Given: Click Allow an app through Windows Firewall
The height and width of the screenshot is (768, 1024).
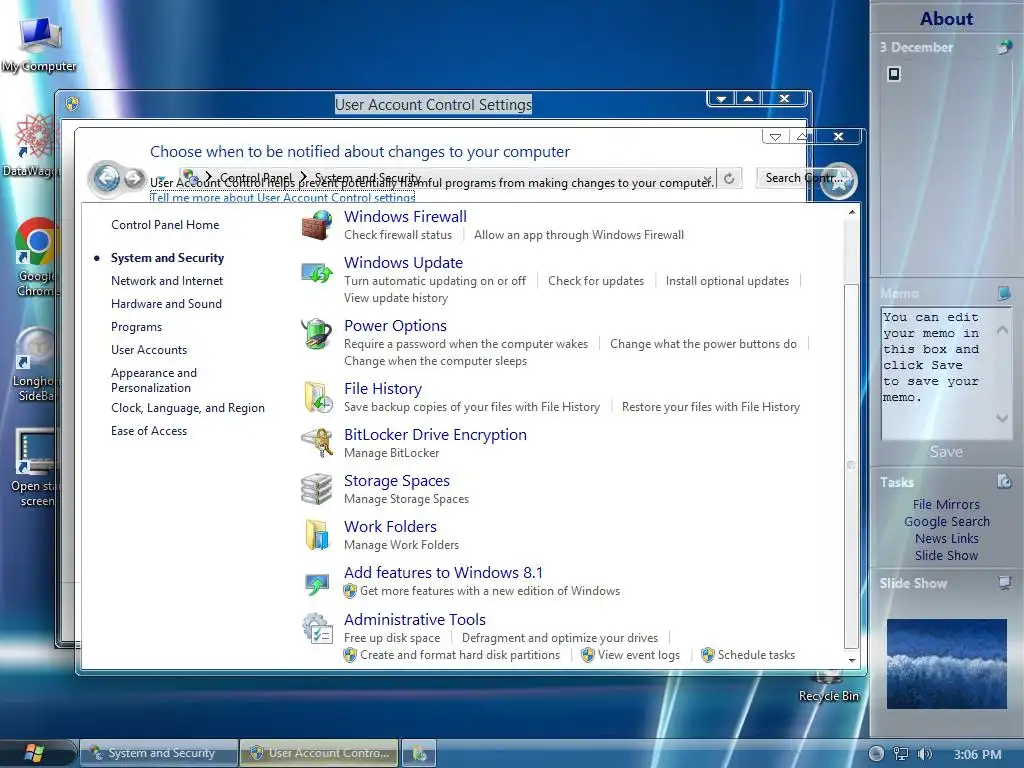Looking at the screenshot, I should pos(579,235).
